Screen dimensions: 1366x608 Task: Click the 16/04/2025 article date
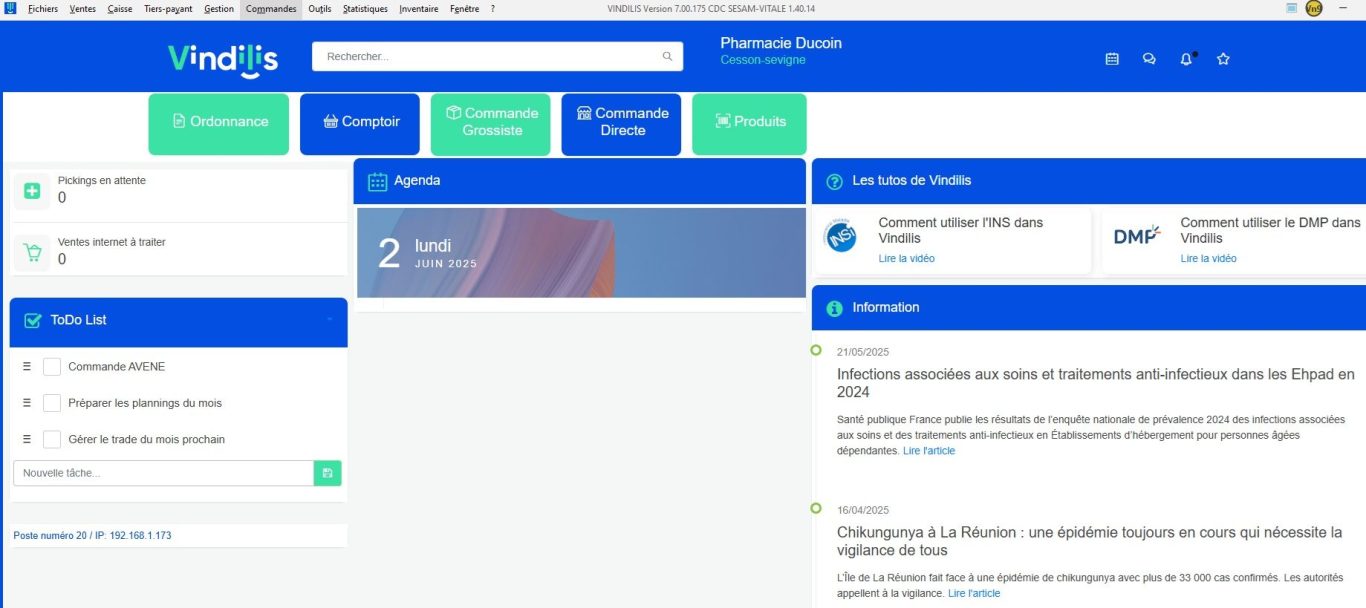[x=863, y=510]
